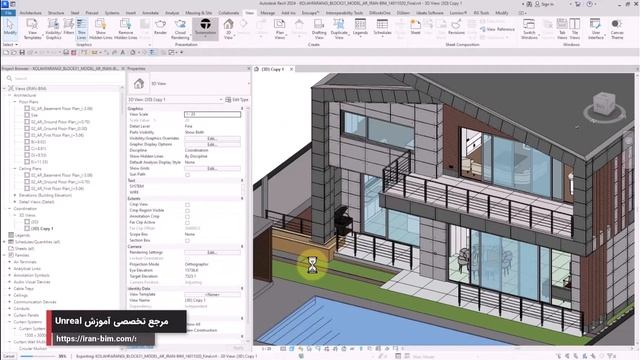Collapse the Graphics properties section
640x360 pixels.
coord(242,109)
